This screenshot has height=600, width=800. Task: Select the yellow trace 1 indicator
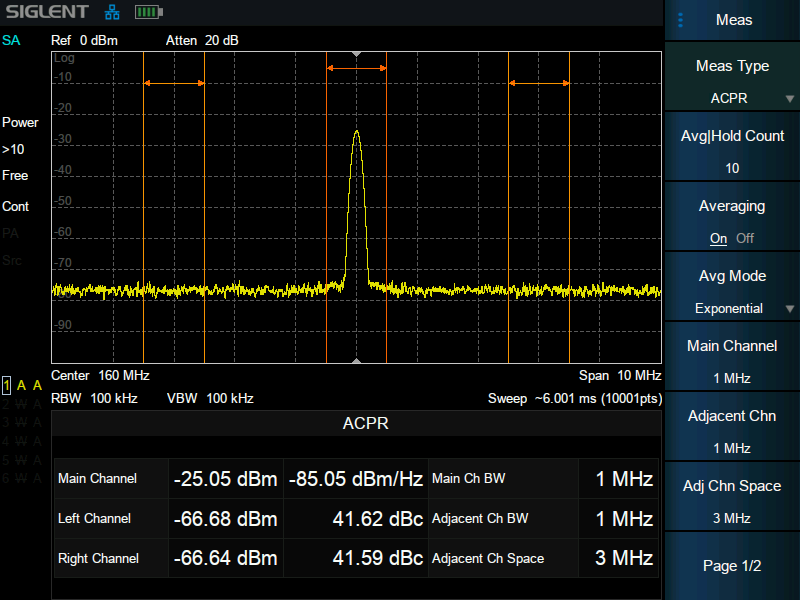click(7, 386)
